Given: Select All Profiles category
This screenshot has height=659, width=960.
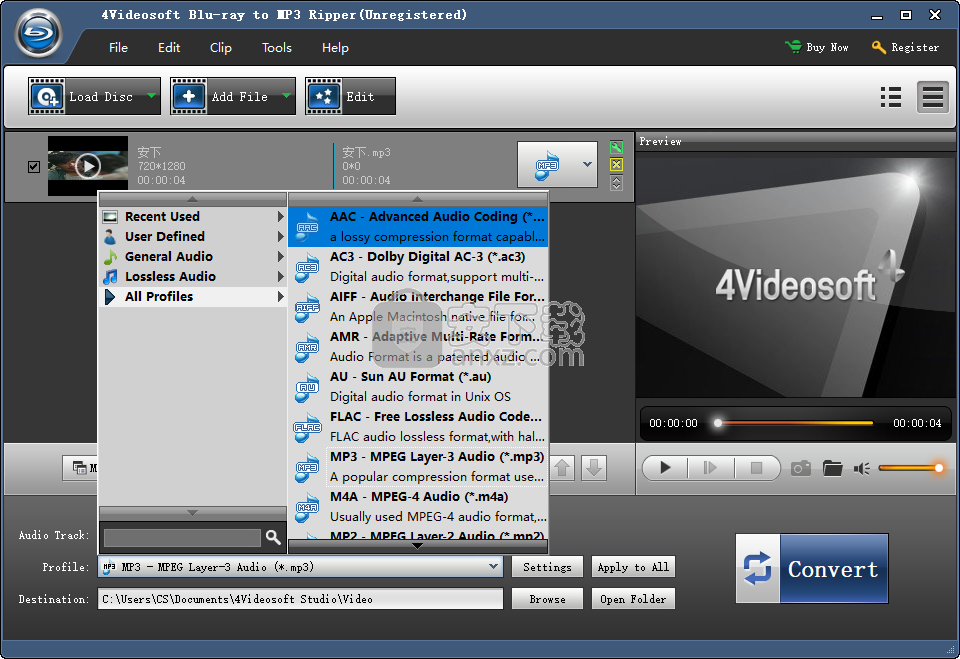Looking at the screenshot, I should [193, 296].
